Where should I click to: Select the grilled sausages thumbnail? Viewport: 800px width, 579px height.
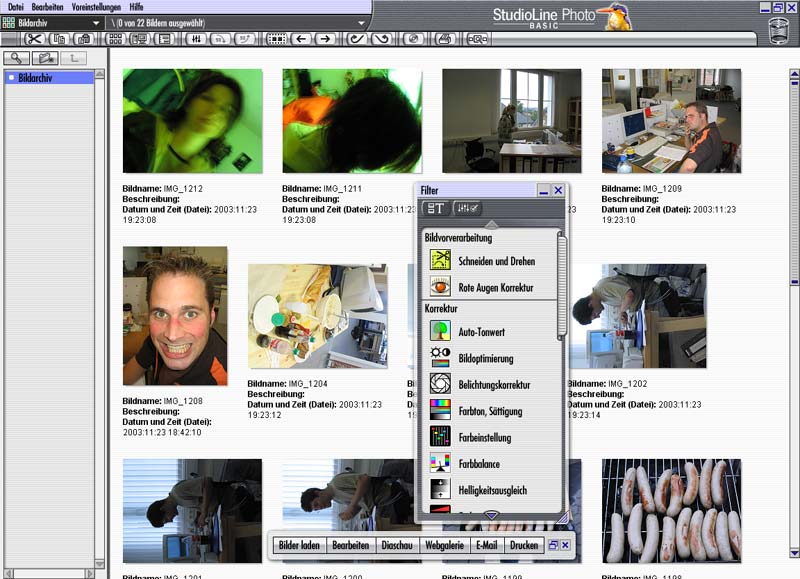point(671,511)
